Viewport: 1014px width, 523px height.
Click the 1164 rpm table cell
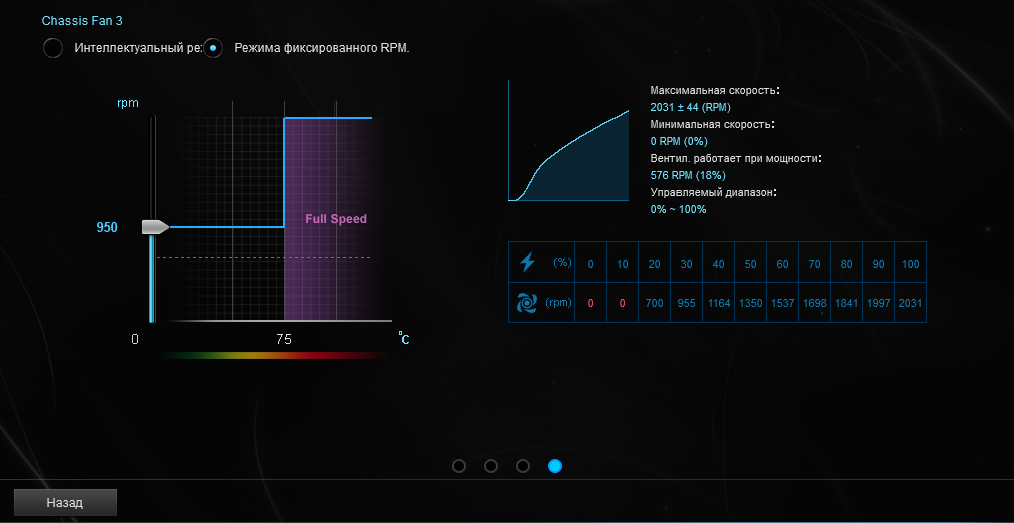[718, 303]
